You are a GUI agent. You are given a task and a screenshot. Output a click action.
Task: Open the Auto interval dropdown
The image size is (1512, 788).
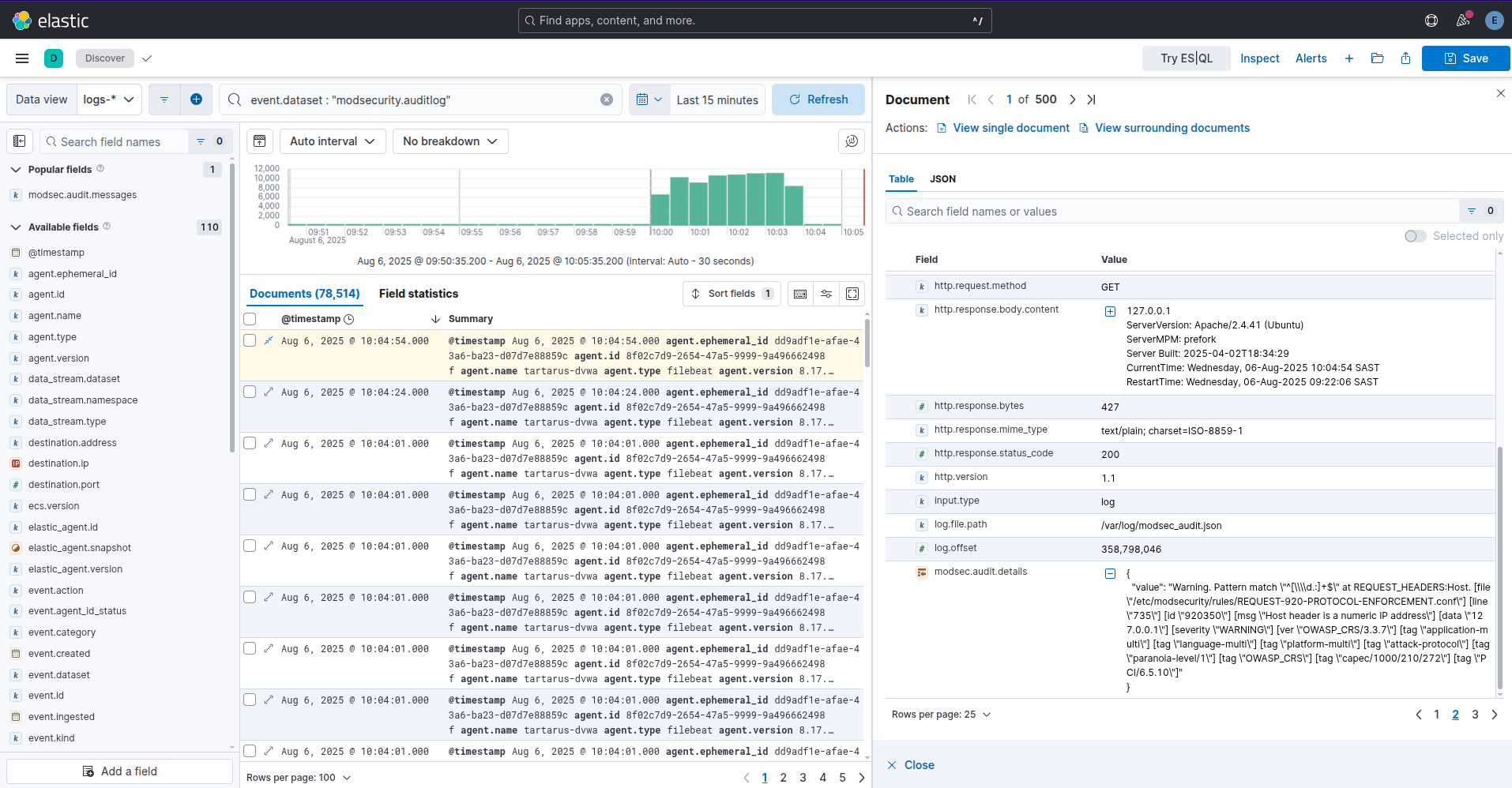pyautogui.click(x=332, y=141)
